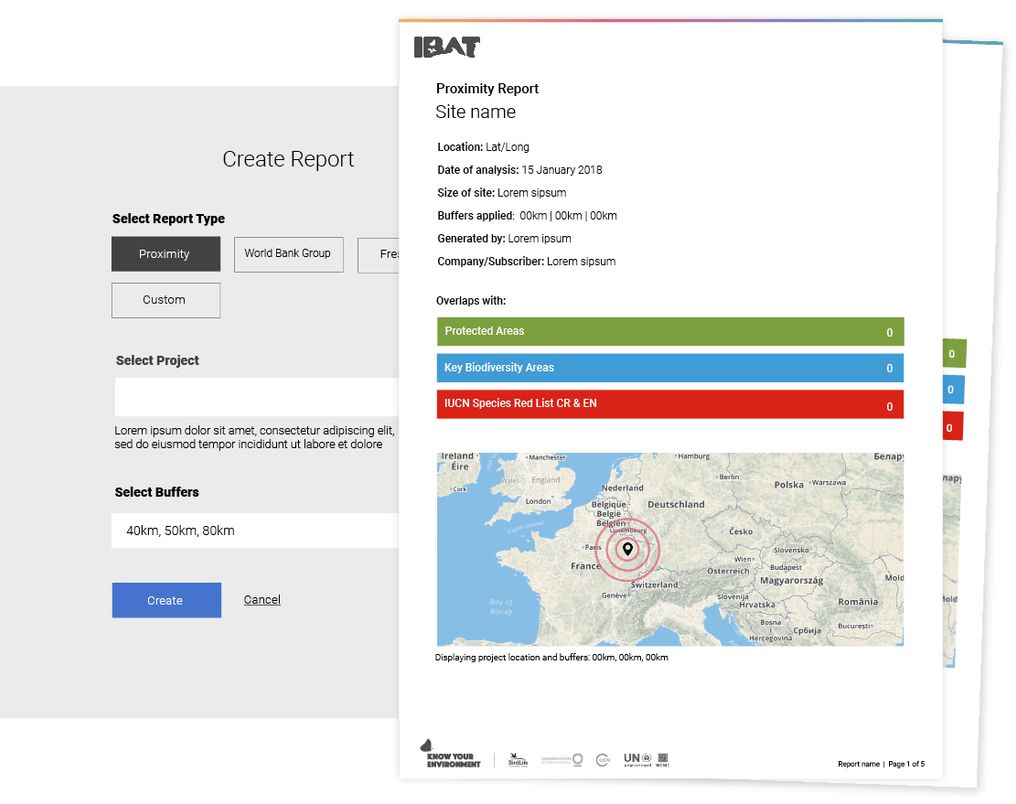Click the IUCN Species Red List CR & EN bar
This screenshot has height=804, width=1016.
click(668, 404)
